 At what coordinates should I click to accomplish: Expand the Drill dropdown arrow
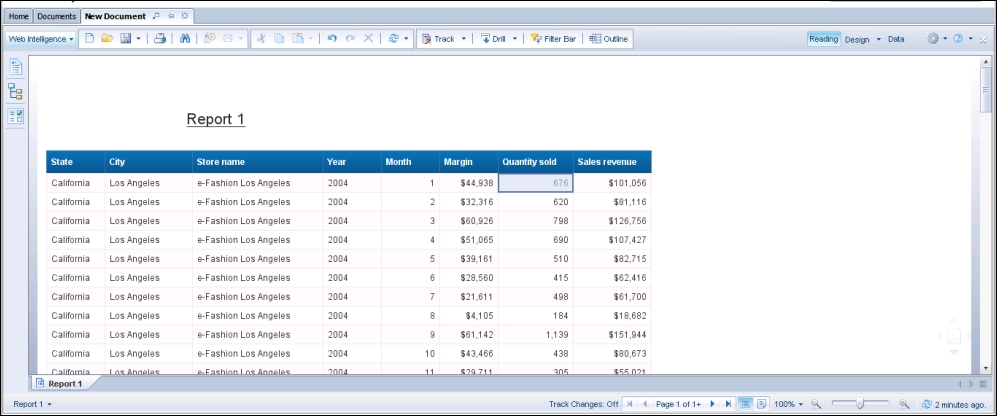(x=514, y=39)
